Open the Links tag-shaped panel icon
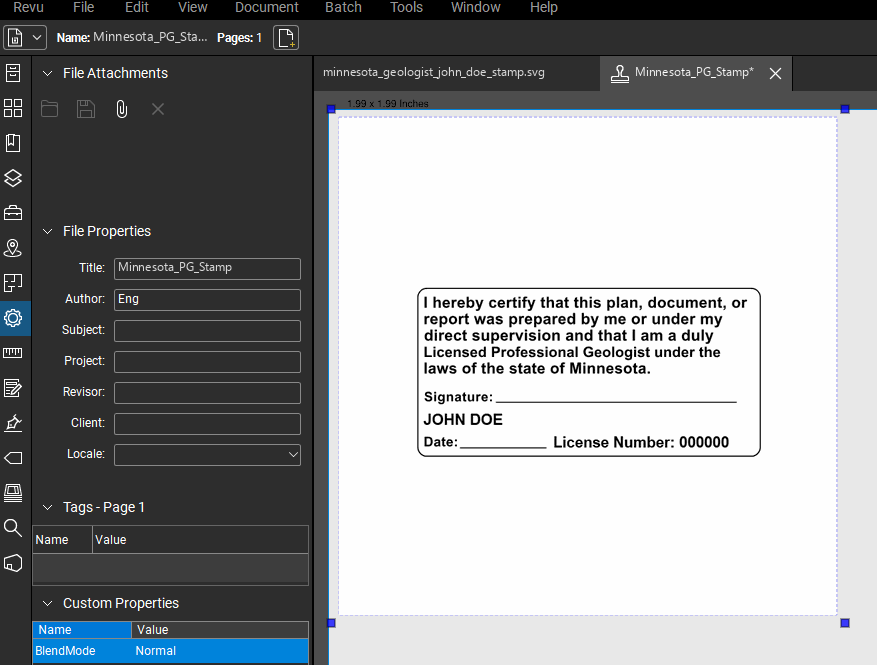 tap(13, 458)
